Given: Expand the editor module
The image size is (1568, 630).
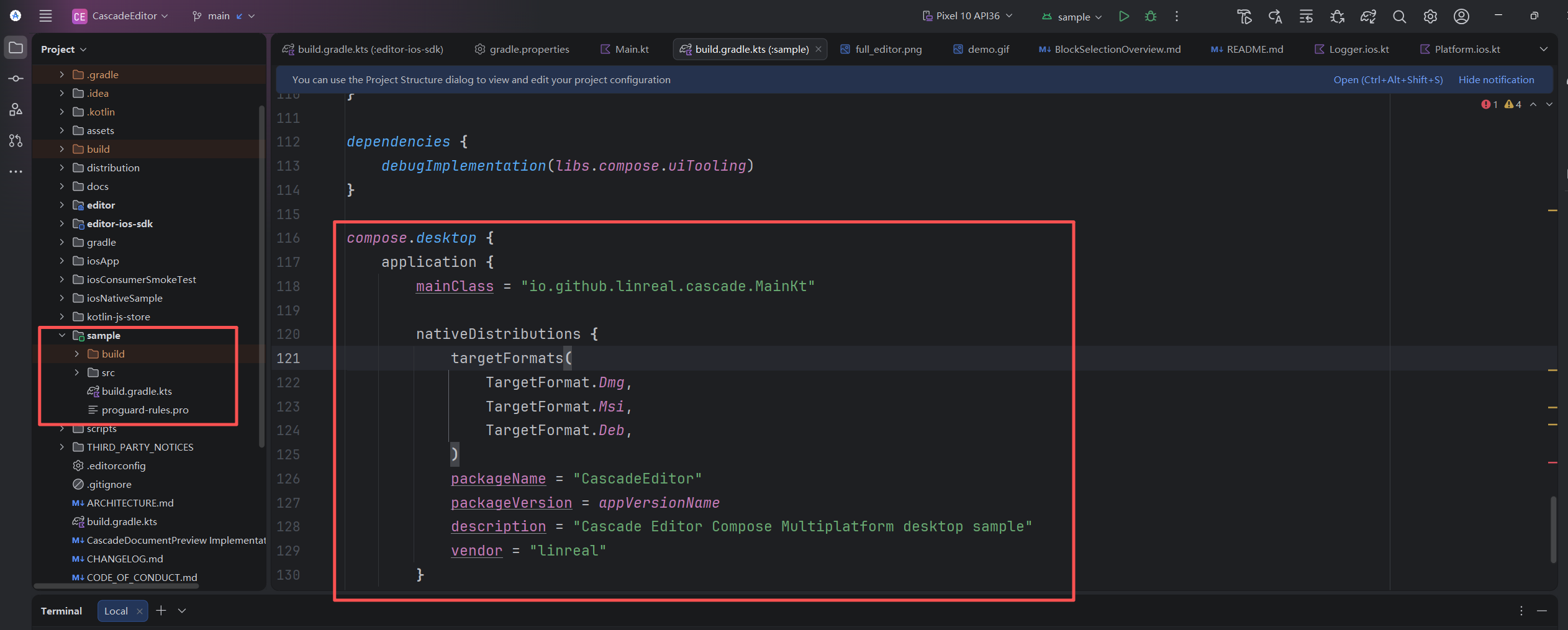Looking at the screenshot, I should pyautogui.click(x=61, y=205).
